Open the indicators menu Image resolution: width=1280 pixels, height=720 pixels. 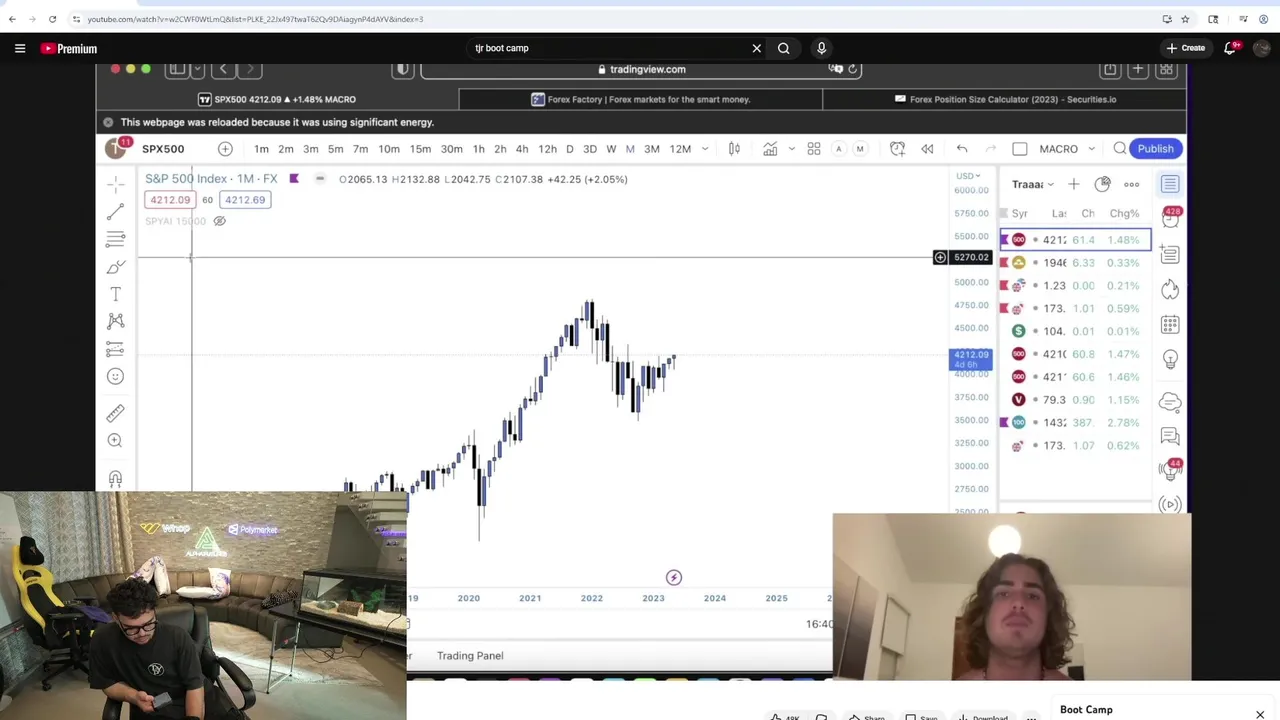(x=770, y=149)
